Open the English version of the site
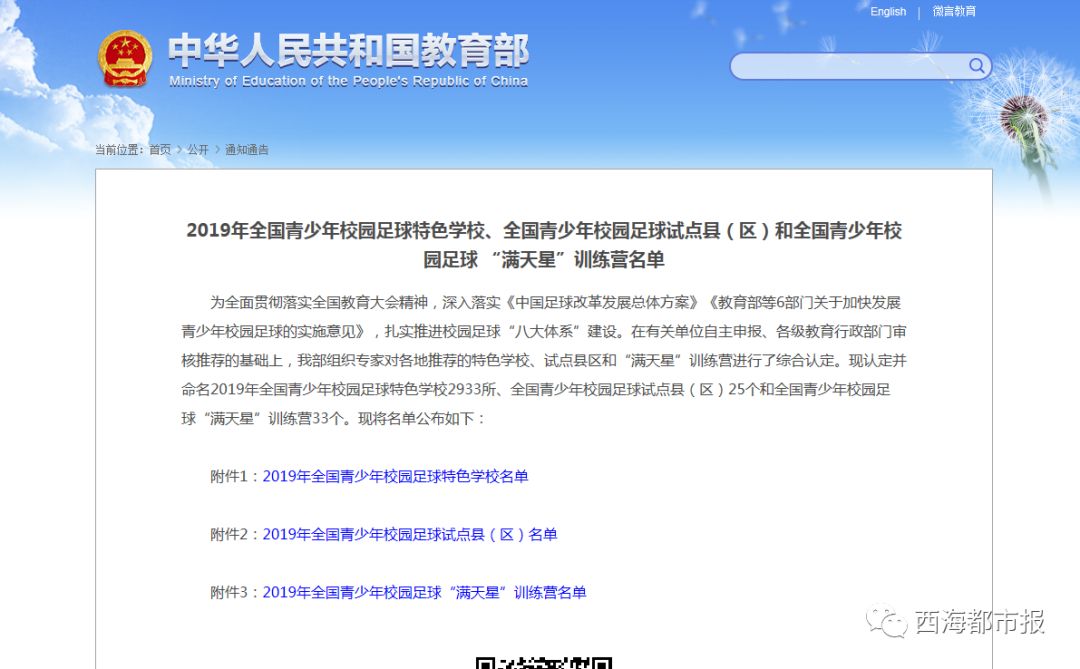The image size is (1080, 669). [887, 11]
